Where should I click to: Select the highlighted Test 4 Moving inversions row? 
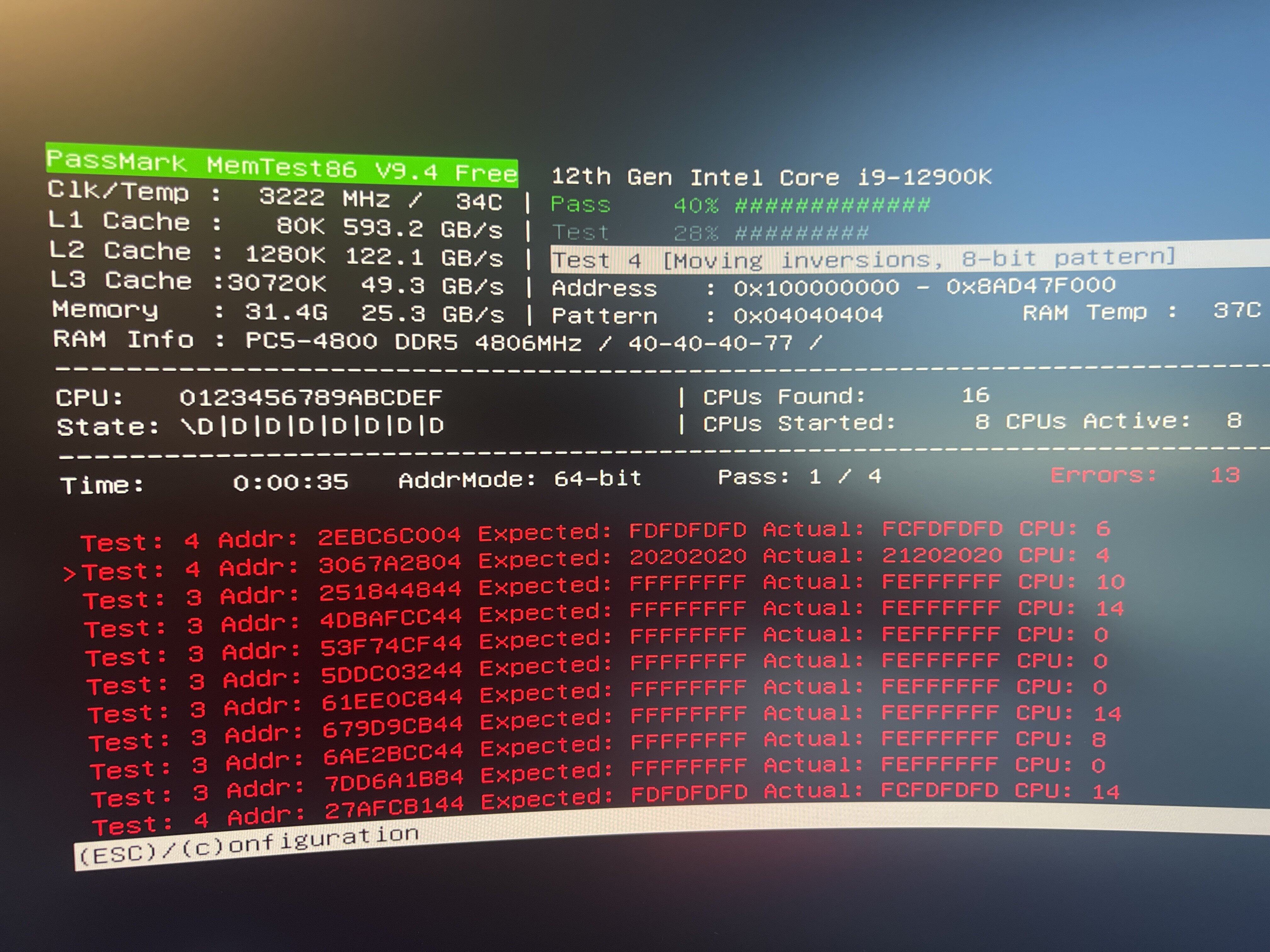(861, 259)
